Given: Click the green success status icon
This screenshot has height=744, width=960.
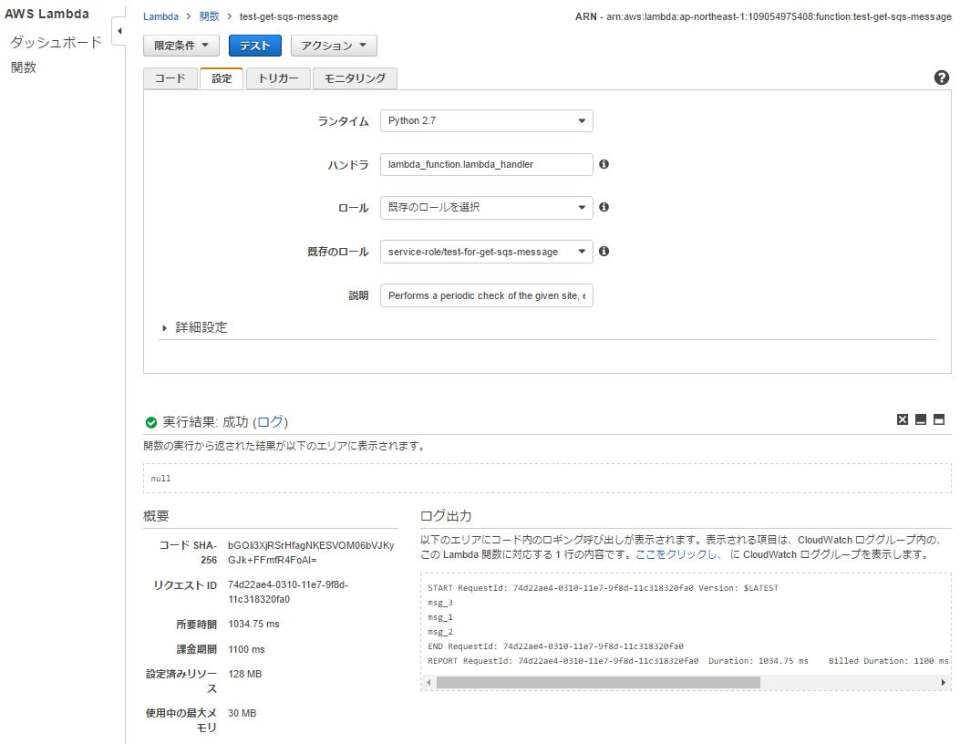Looking at the screenshot, I should point(151,423).
